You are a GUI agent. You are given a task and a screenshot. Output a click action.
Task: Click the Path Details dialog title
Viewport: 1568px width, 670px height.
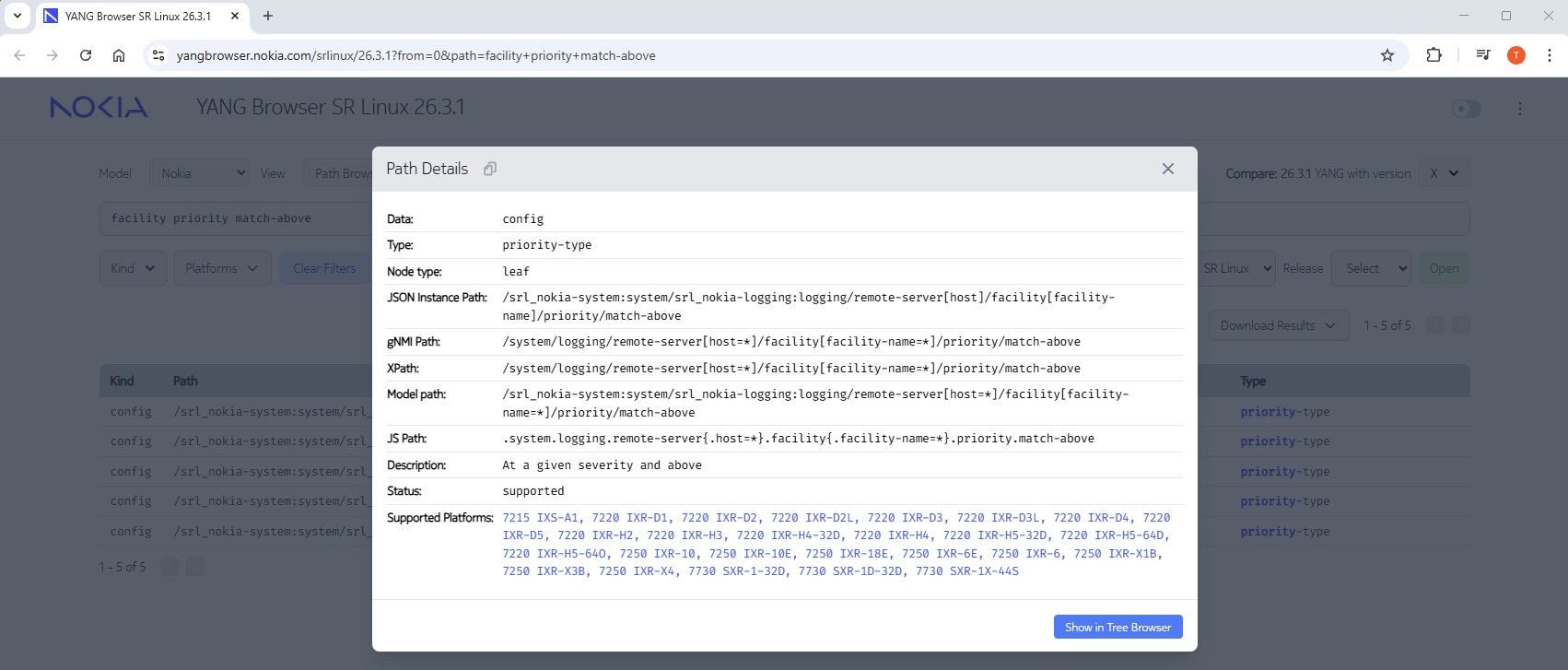coord(427,169)
